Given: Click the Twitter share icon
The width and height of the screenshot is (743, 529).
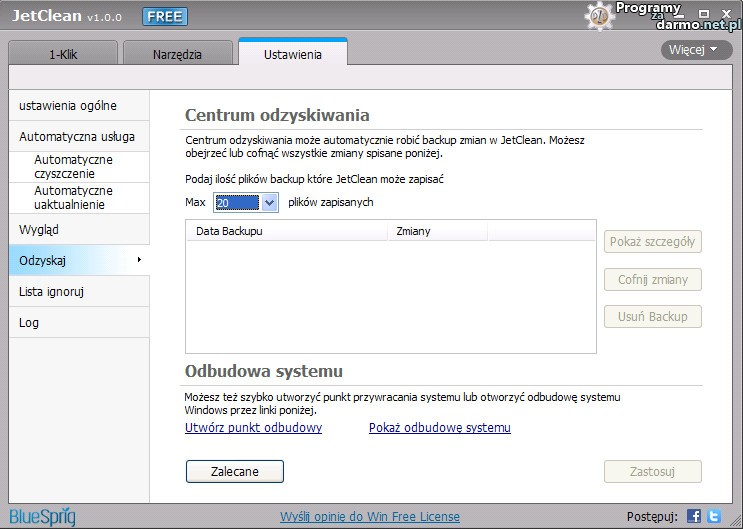Looking at the screenshot, I should pyautogui.click(x=713, y=516).
